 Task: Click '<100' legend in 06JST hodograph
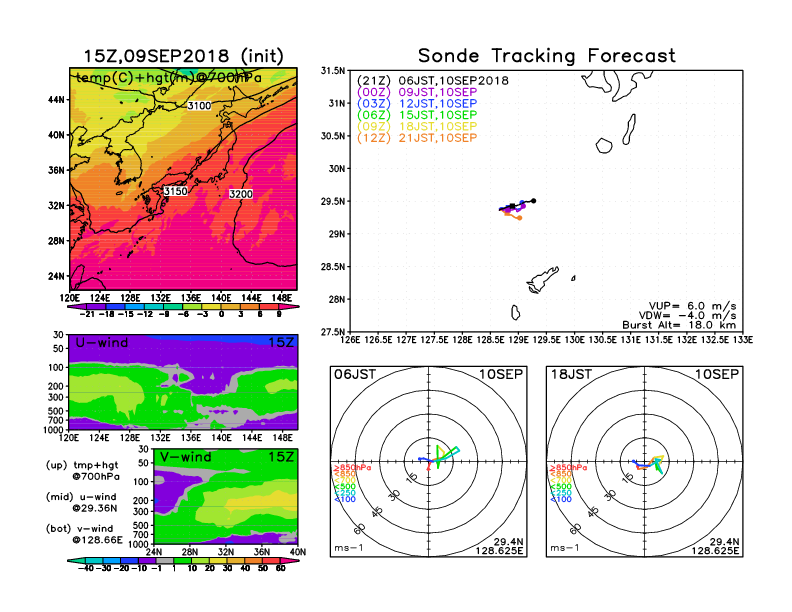[x=344, y=499]
